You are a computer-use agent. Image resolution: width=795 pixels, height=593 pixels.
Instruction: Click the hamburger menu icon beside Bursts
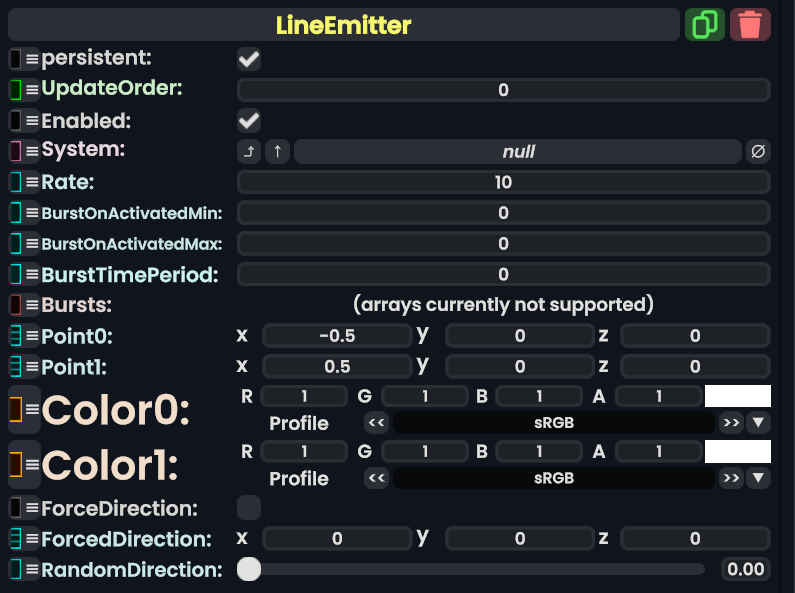tap(32, 305)
